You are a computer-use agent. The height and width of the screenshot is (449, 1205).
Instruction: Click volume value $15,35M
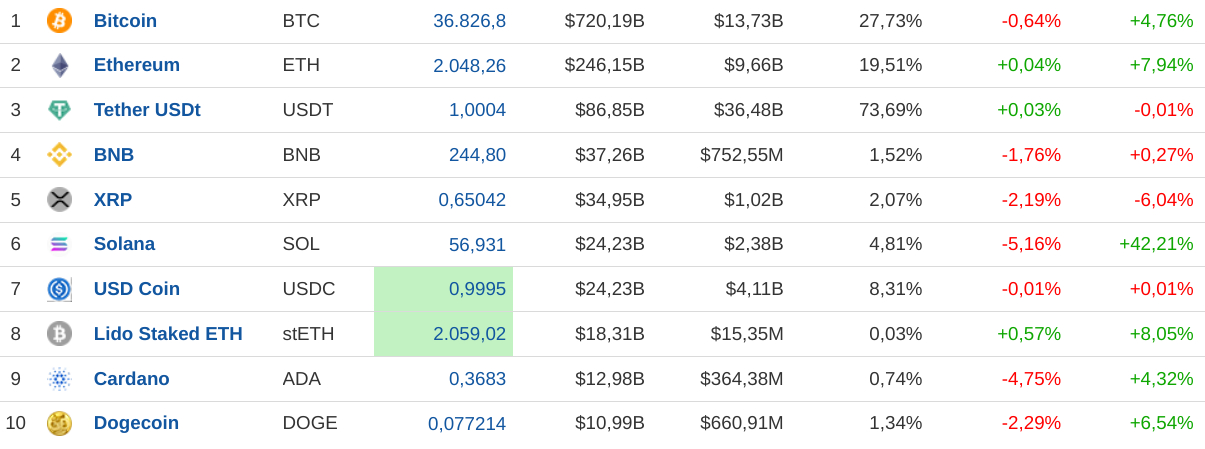tap(747, 334)
